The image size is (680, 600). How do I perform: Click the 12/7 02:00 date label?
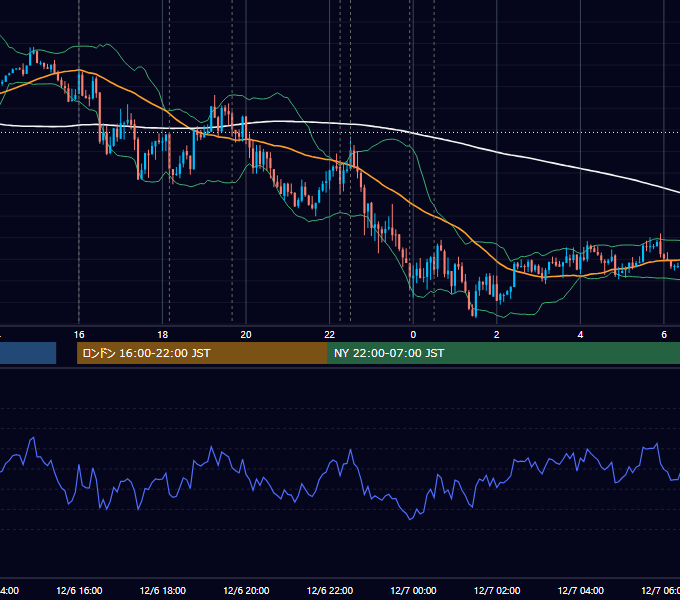(497, 590)
